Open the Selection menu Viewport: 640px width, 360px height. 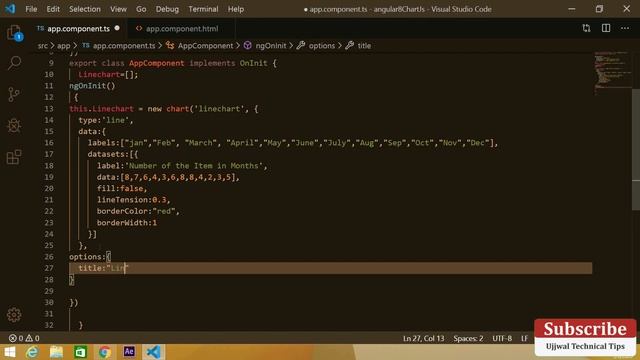click(x=84, y=9)
